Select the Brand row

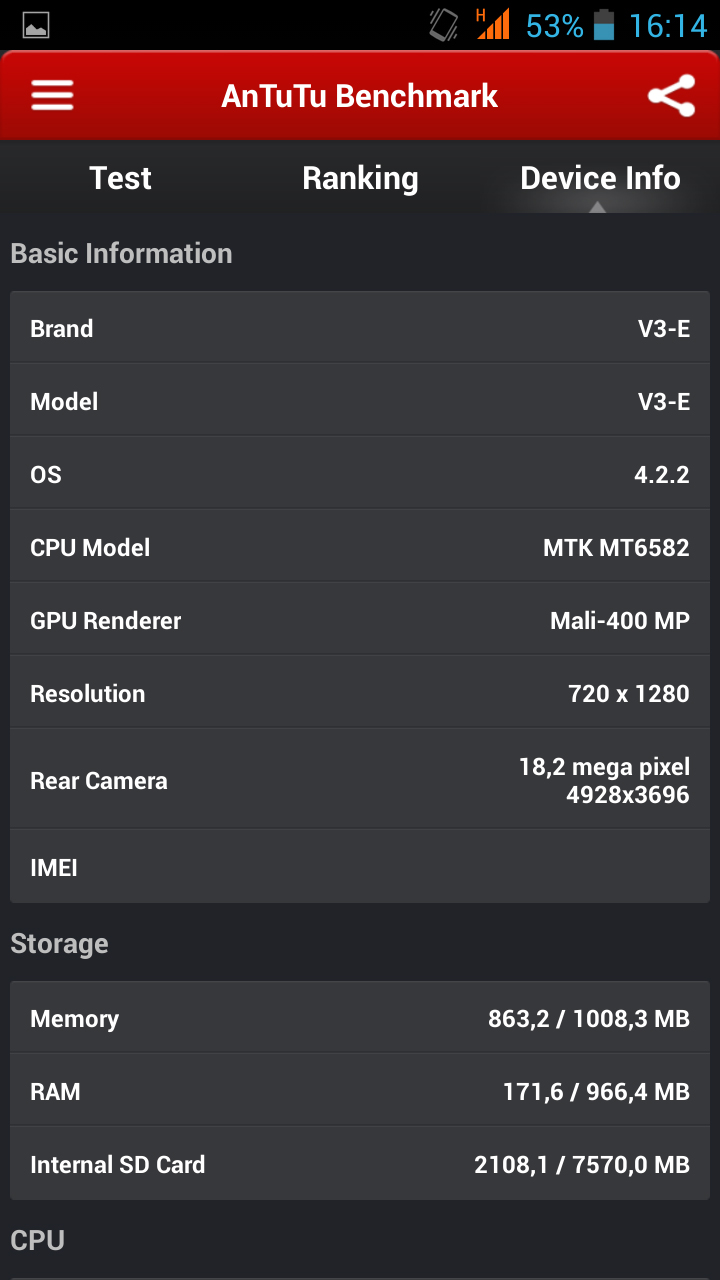(360, 328)
